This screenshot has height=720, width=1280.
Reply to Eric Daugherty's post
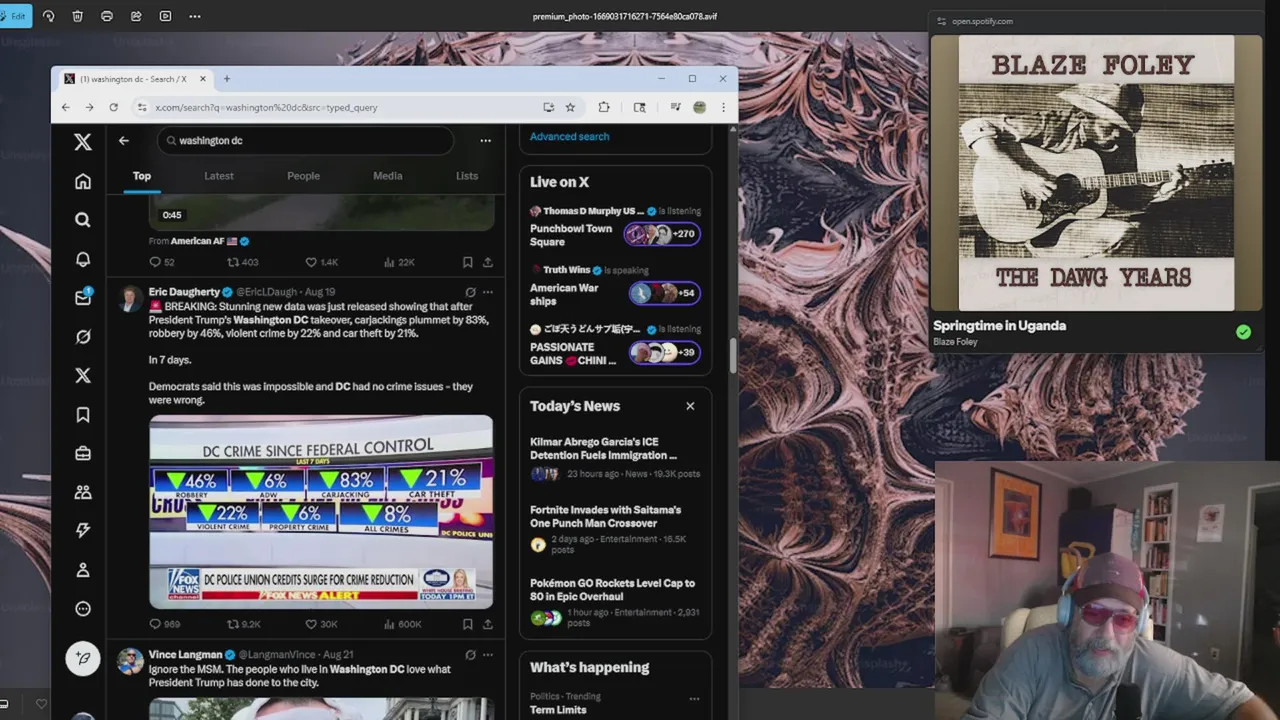coord(165,624)
